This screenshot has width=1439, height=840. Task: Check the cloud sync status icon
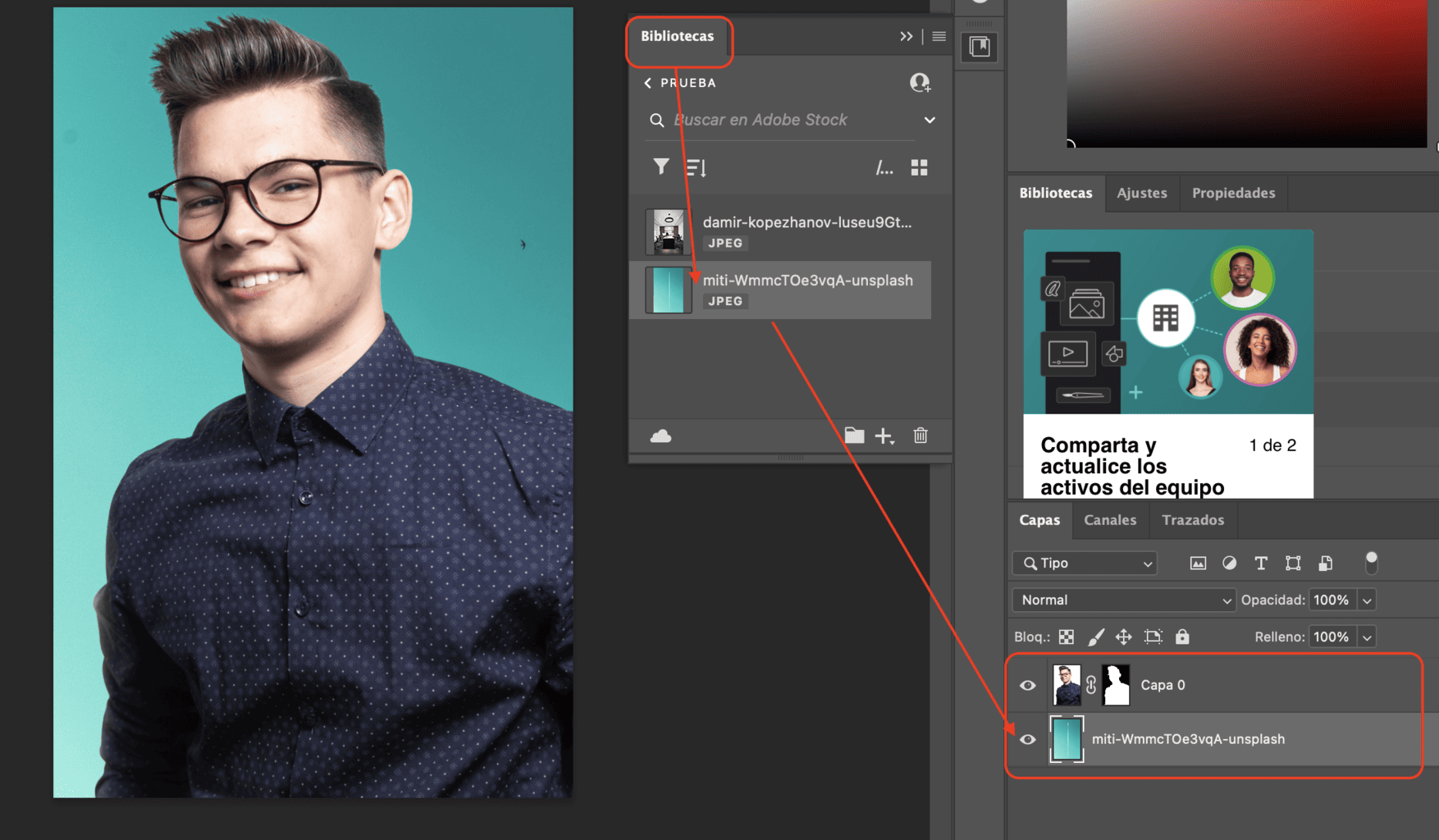pos(660,436)
